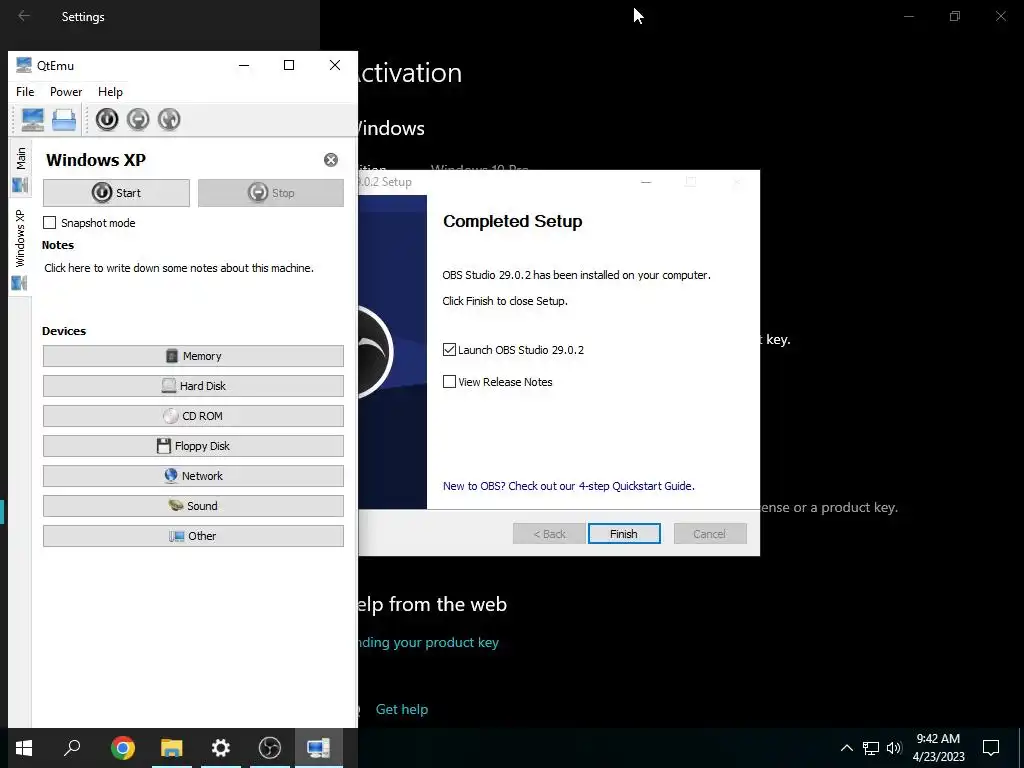1024x768 pixels.
Task: Click the power start icon in QtEmu toolbar
Action: pyautogui.click(x=107, y=120)
